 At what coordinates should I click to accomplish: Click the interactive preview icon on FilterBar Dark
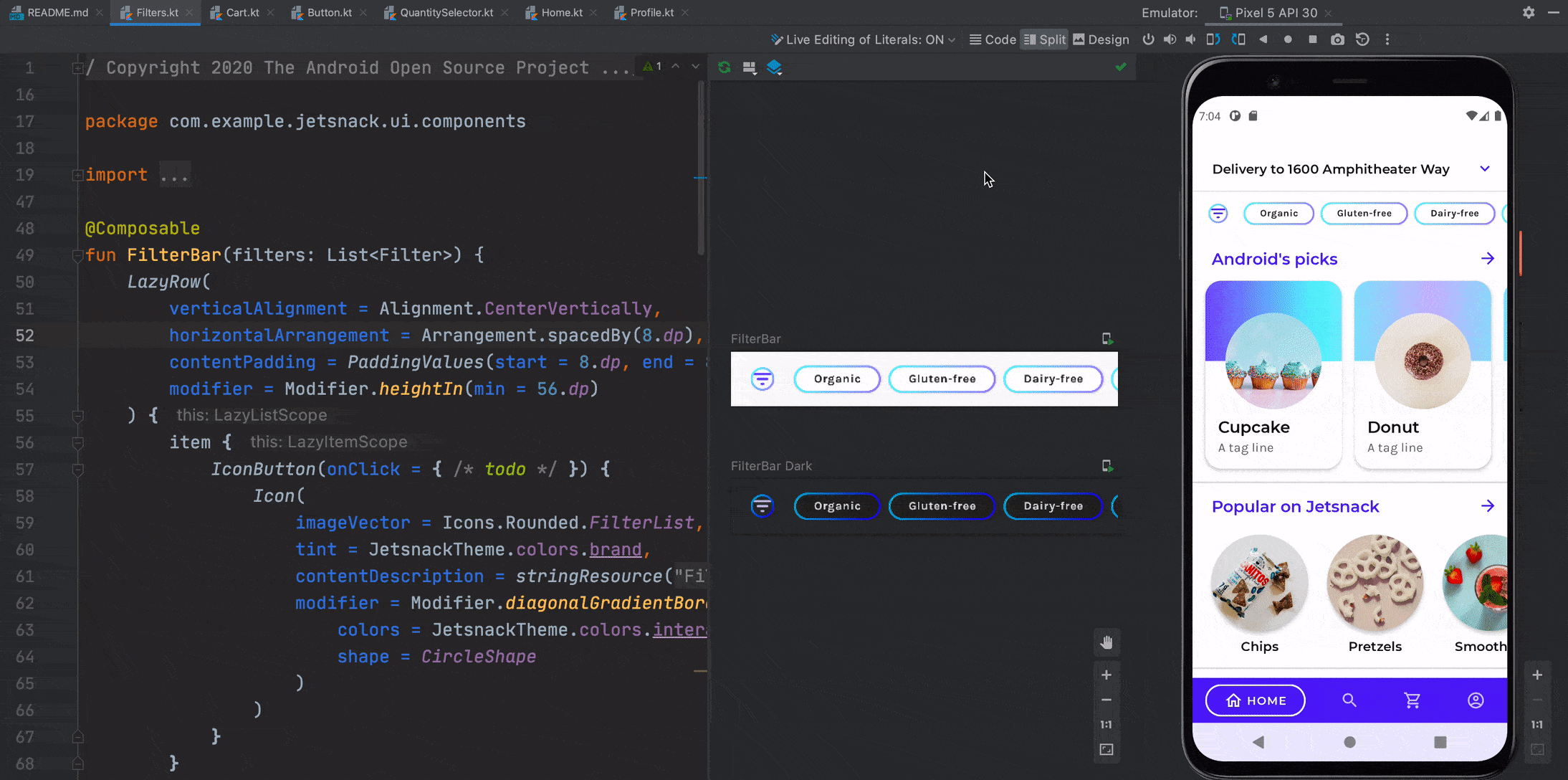point(1107,465)
